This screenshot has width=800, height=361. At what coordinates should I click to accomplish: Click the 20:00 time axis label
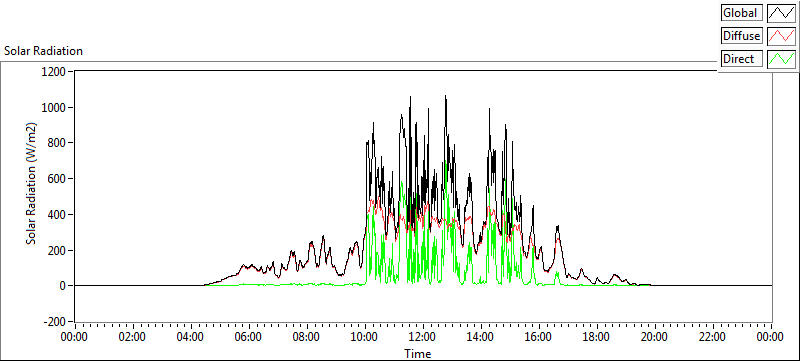click(x=655, y=337)
